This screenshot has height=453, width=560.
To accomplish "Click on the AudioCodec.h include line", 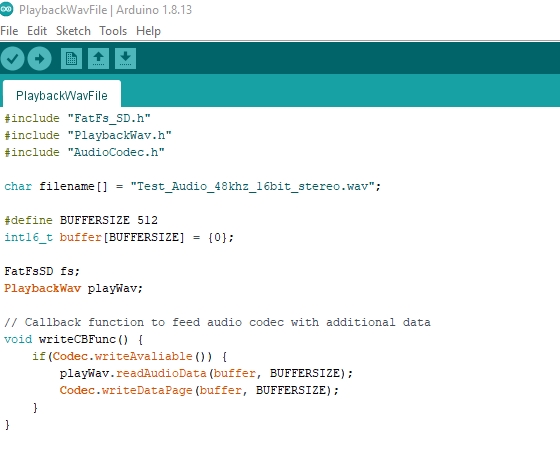I will [x=85, y=152].
